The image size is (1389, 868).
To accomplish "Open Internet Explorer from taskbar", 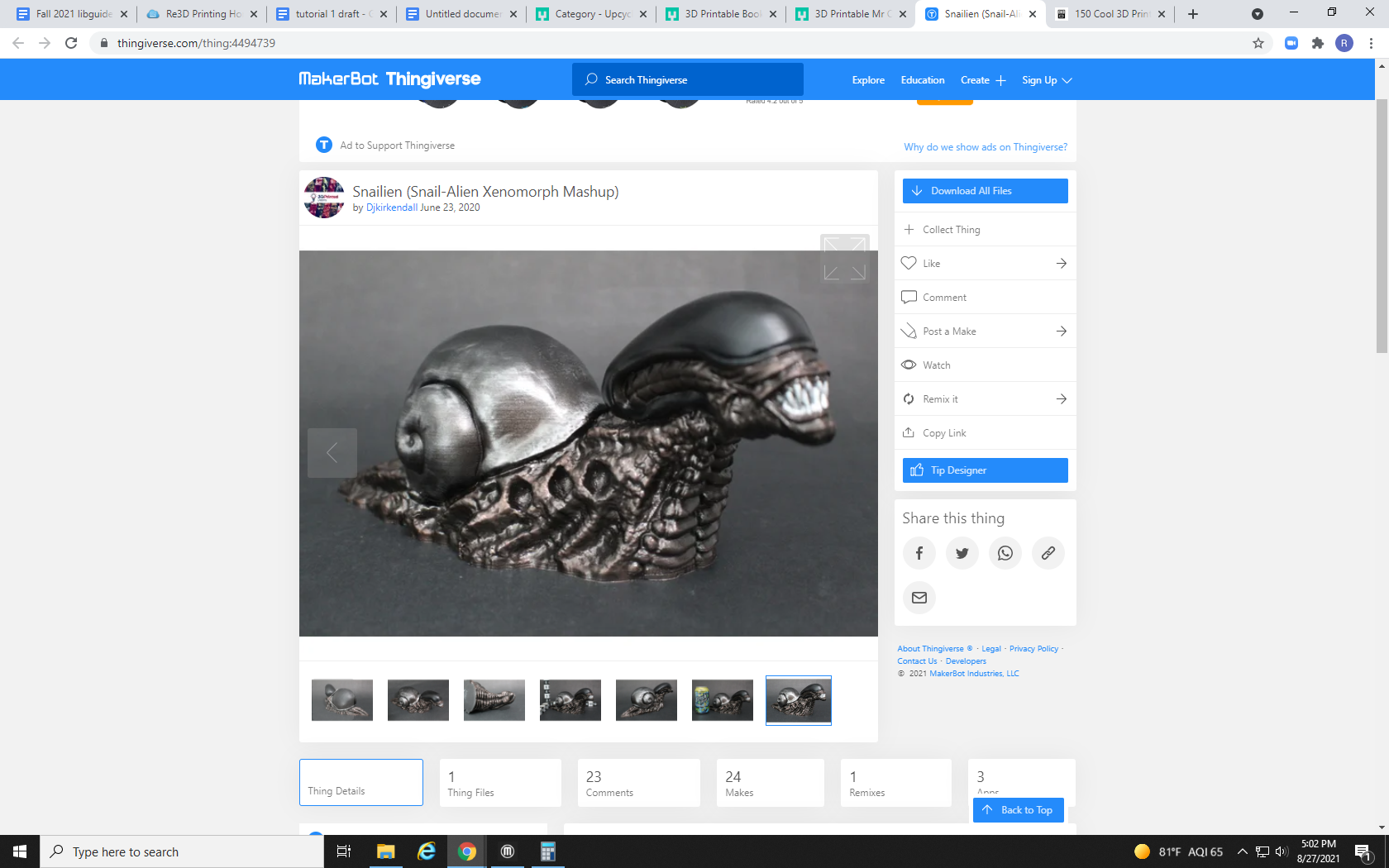I will [x=427, y=851].
